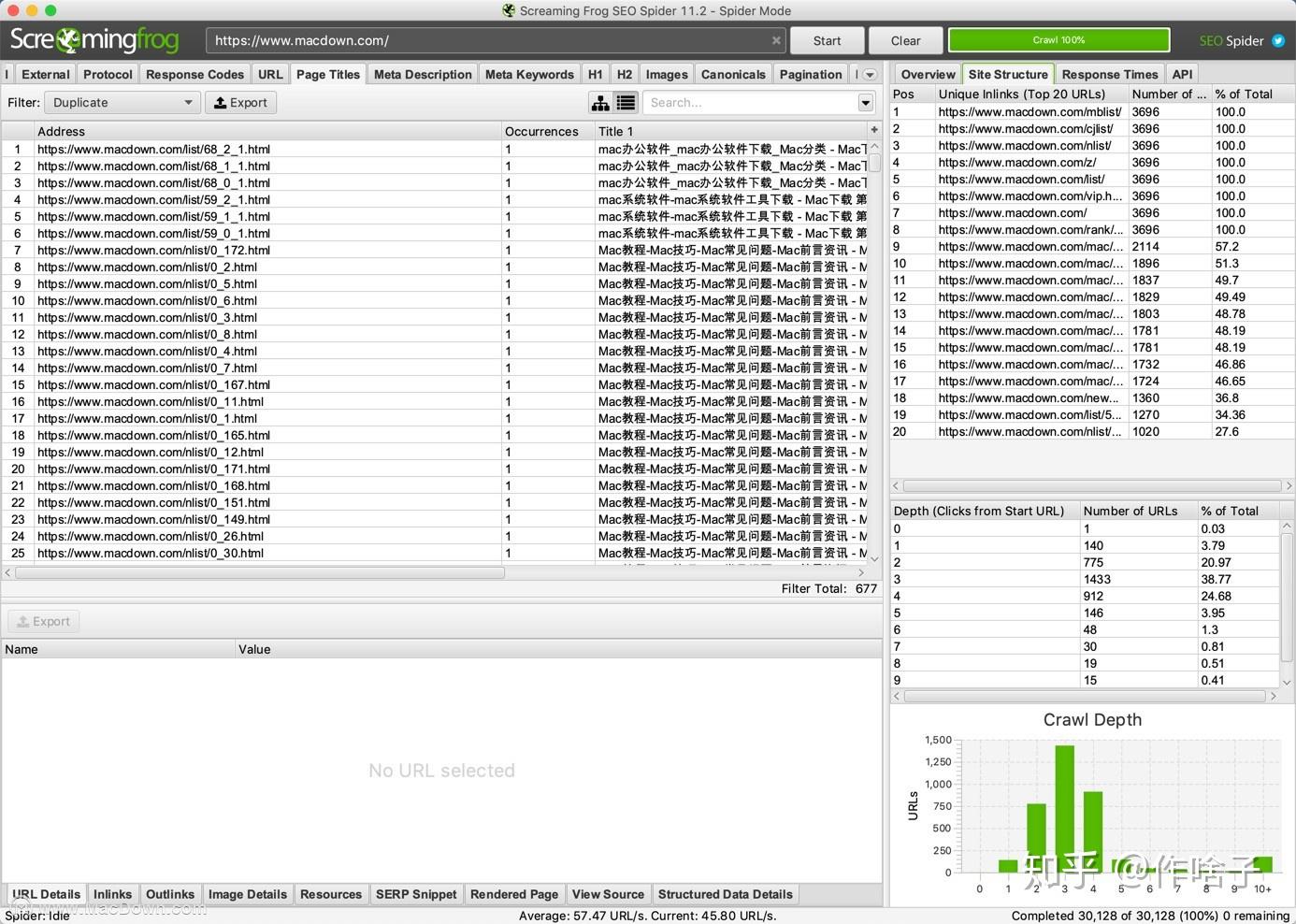Open the Meta Keywords tab

tap(529, 75)
